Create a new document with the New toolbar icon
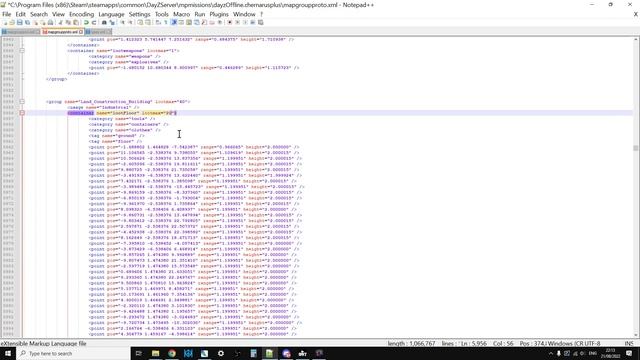Image resolution: width=640 pixels, height=360 pixels. click(5, 22)
